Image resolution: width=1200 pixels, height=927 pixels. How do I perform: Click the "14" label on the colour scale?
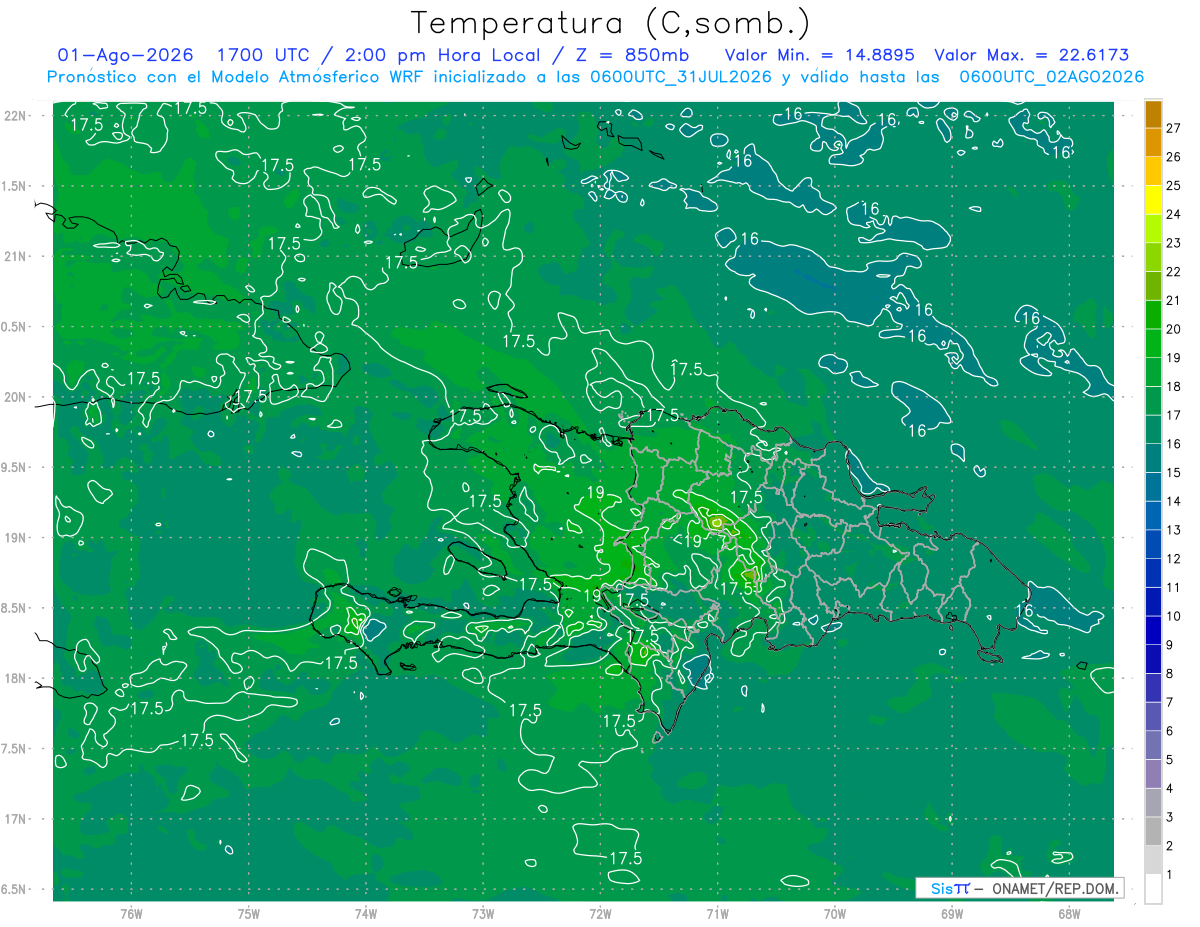point(1174,501)
